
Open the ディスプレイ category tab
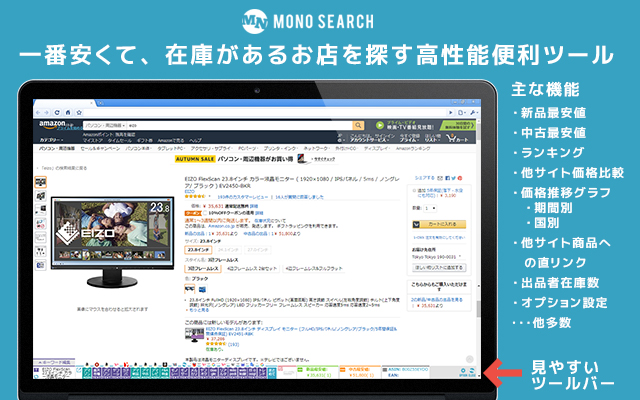coord(377,149)
